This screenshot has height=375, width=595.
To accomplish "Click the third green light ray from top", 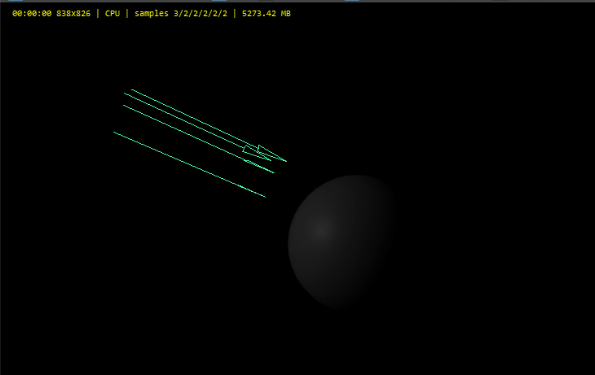I will tap(198, 139).
